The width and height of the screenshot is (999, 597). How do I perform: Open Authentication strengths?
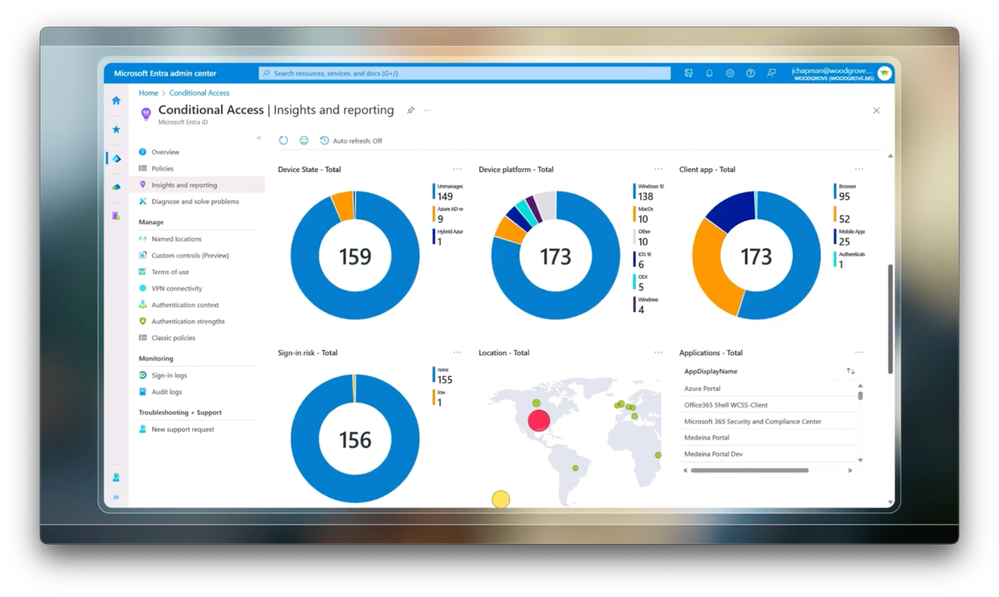pyautogui.click(x=188, y=322)
